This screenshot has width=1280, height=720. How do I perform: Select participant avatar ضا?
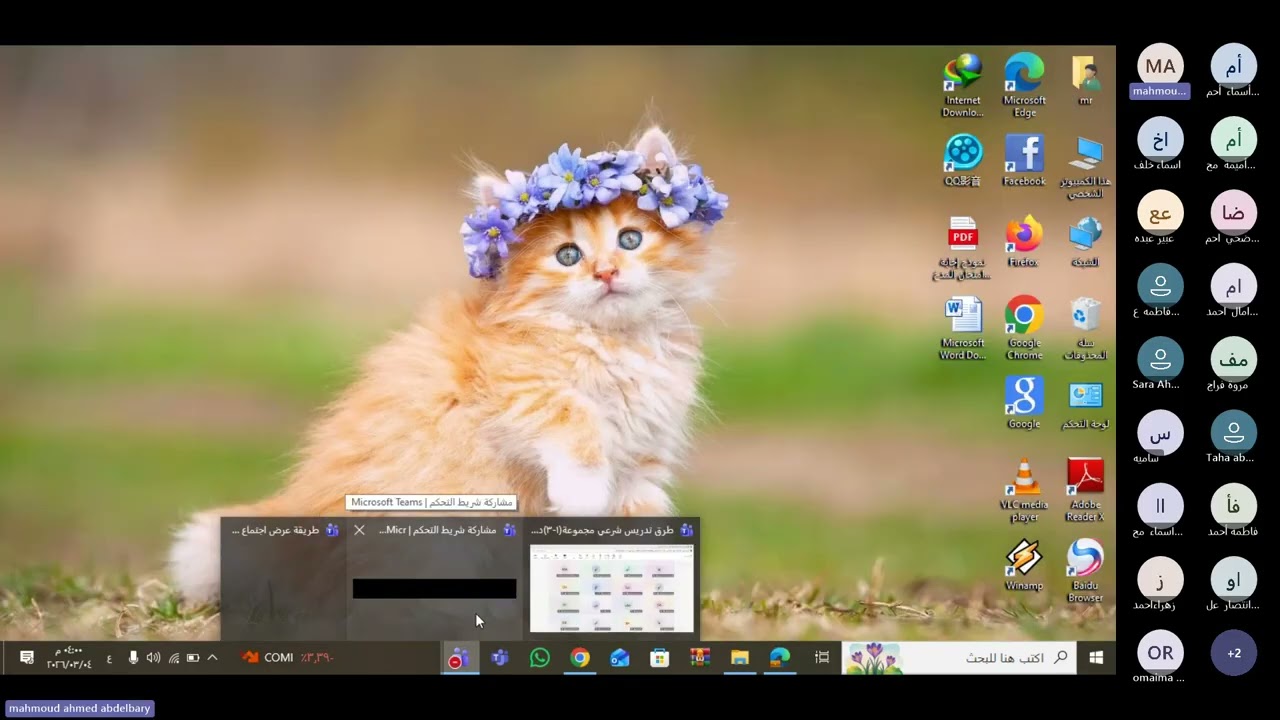(x=1234, y=213)
